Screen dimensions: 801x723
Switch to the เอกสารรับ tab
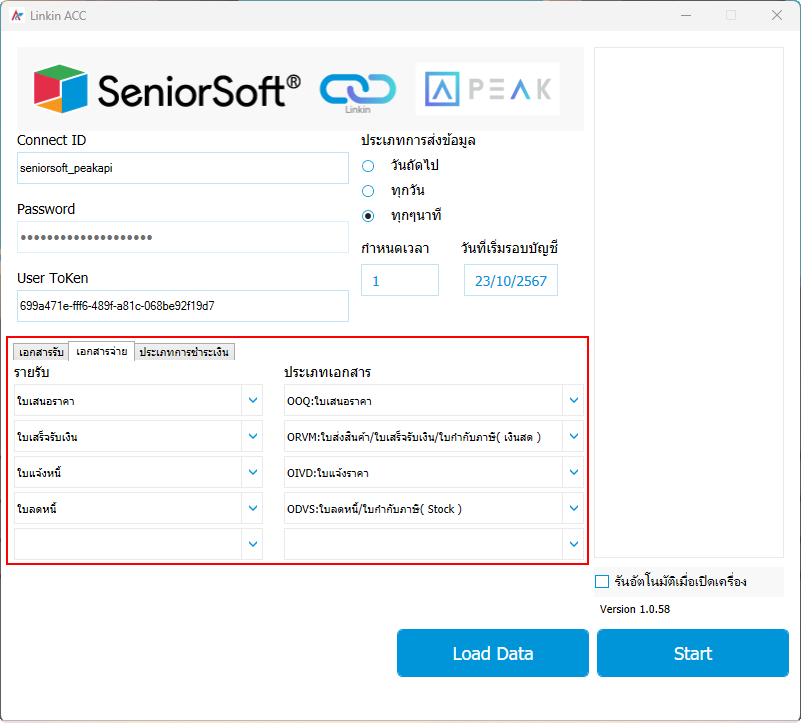tap(41, 352)
